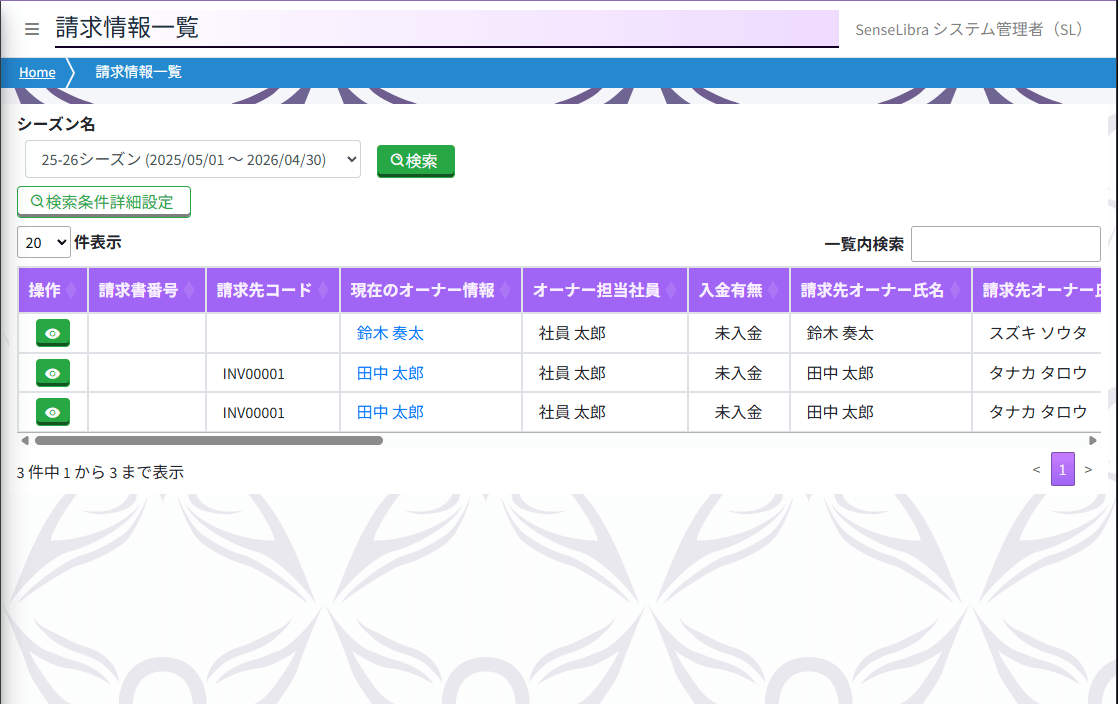Click the eye icon in the second row
This screenshot has height=704, width=1118.
coord(53,373)
